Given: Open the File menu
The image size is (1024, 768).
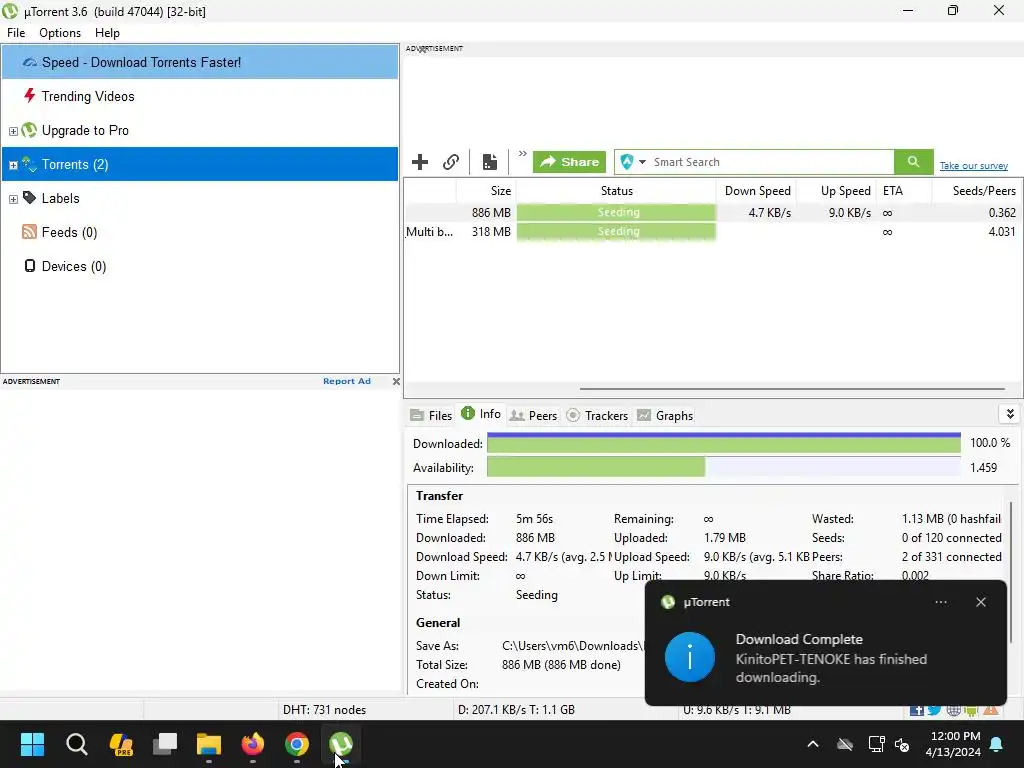Looking at the screenshot, I should 16,33.
